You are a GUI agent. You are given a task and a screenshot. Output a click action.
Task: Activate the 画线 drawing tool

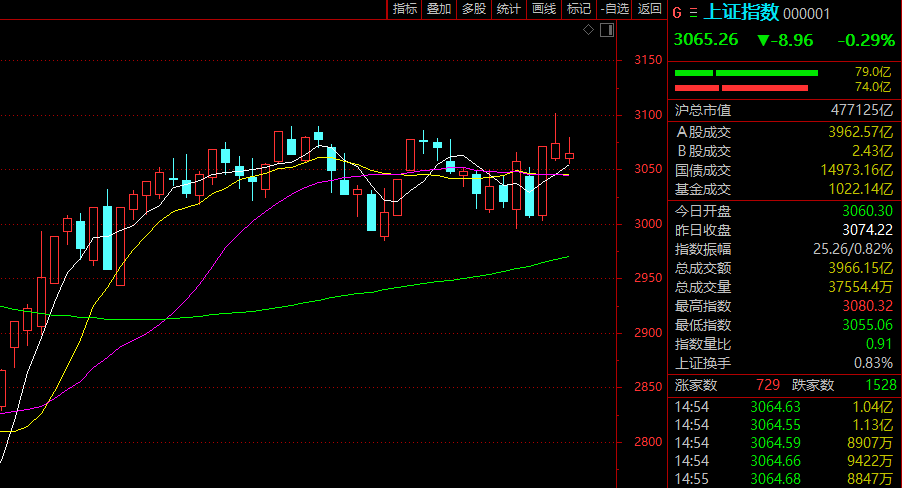pos(543,9)
